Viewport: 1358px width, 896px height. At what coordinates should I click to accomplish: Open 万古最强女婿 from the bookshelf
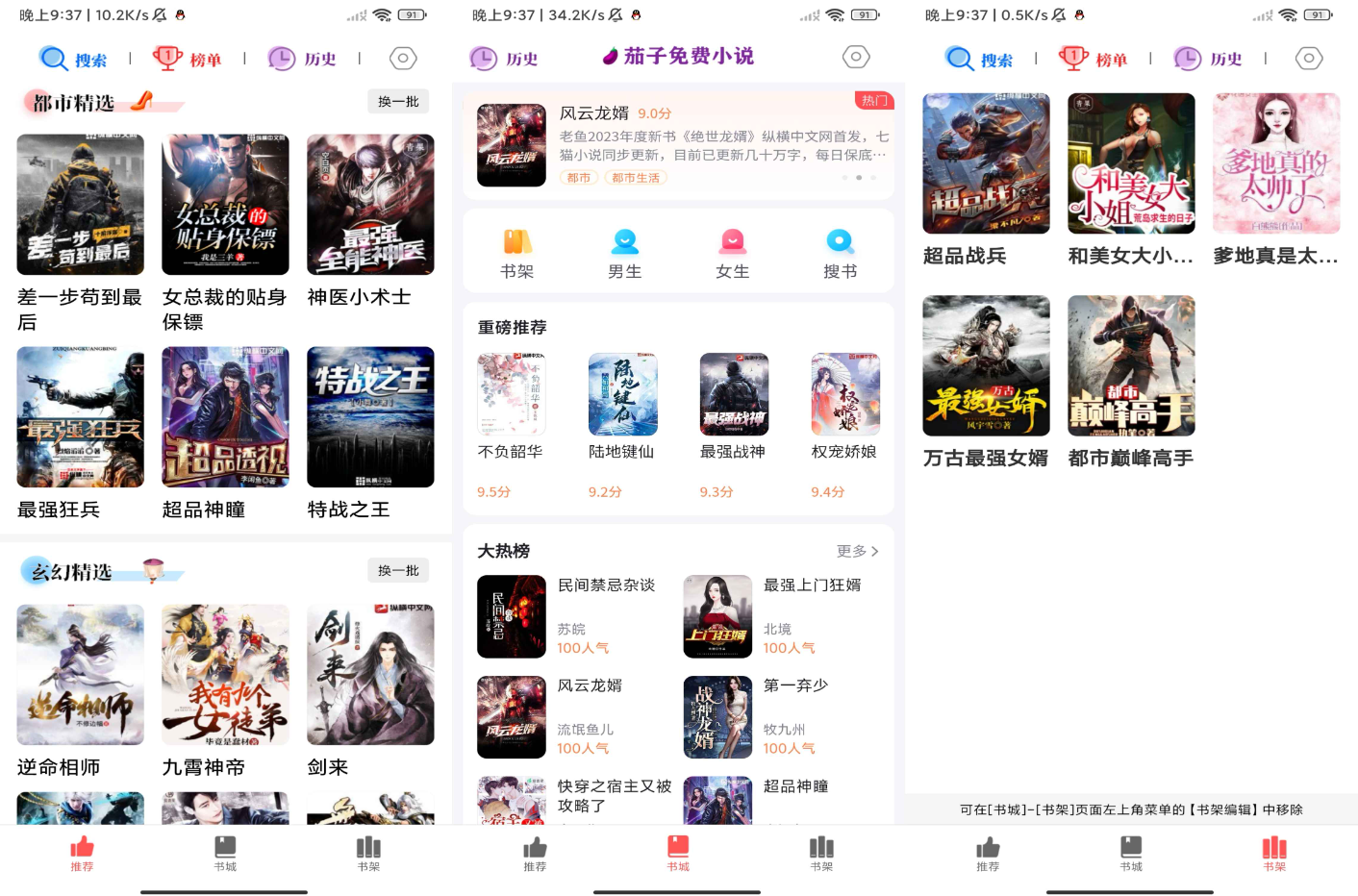coord(986,366)
